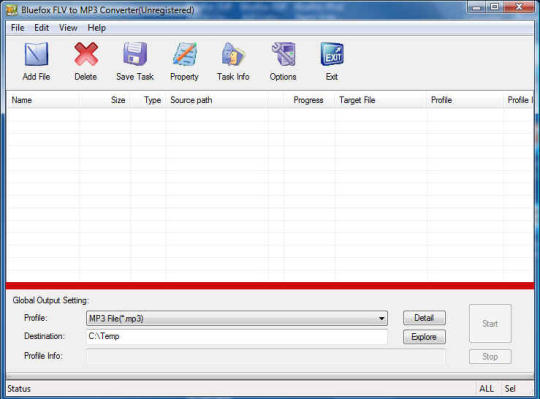Click the Profile column header
540x399 pixels.
click(x=465, y=100)
